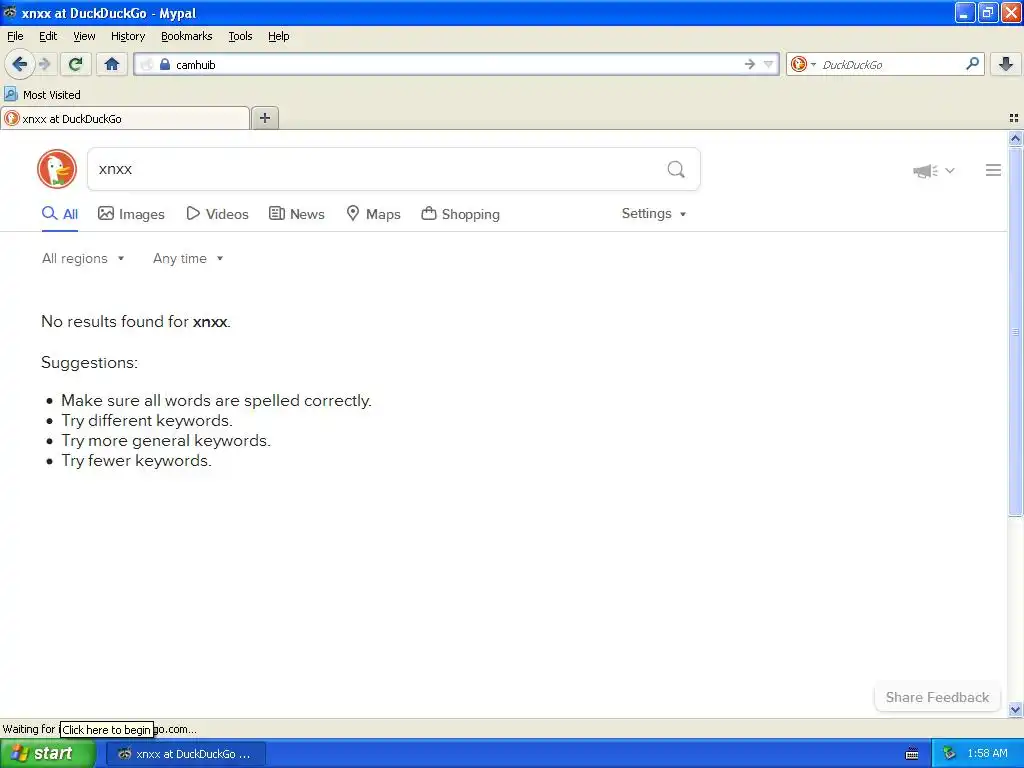Open the address bar history dropdown
Viewport: 1024px width, 768px height.
(769, 64)
